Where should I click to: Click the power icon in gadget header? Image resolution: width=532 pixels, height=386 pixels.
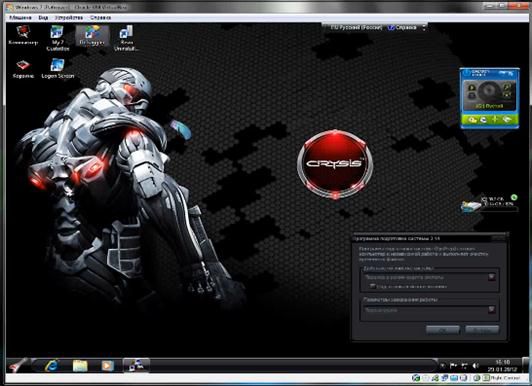[466, 72]
